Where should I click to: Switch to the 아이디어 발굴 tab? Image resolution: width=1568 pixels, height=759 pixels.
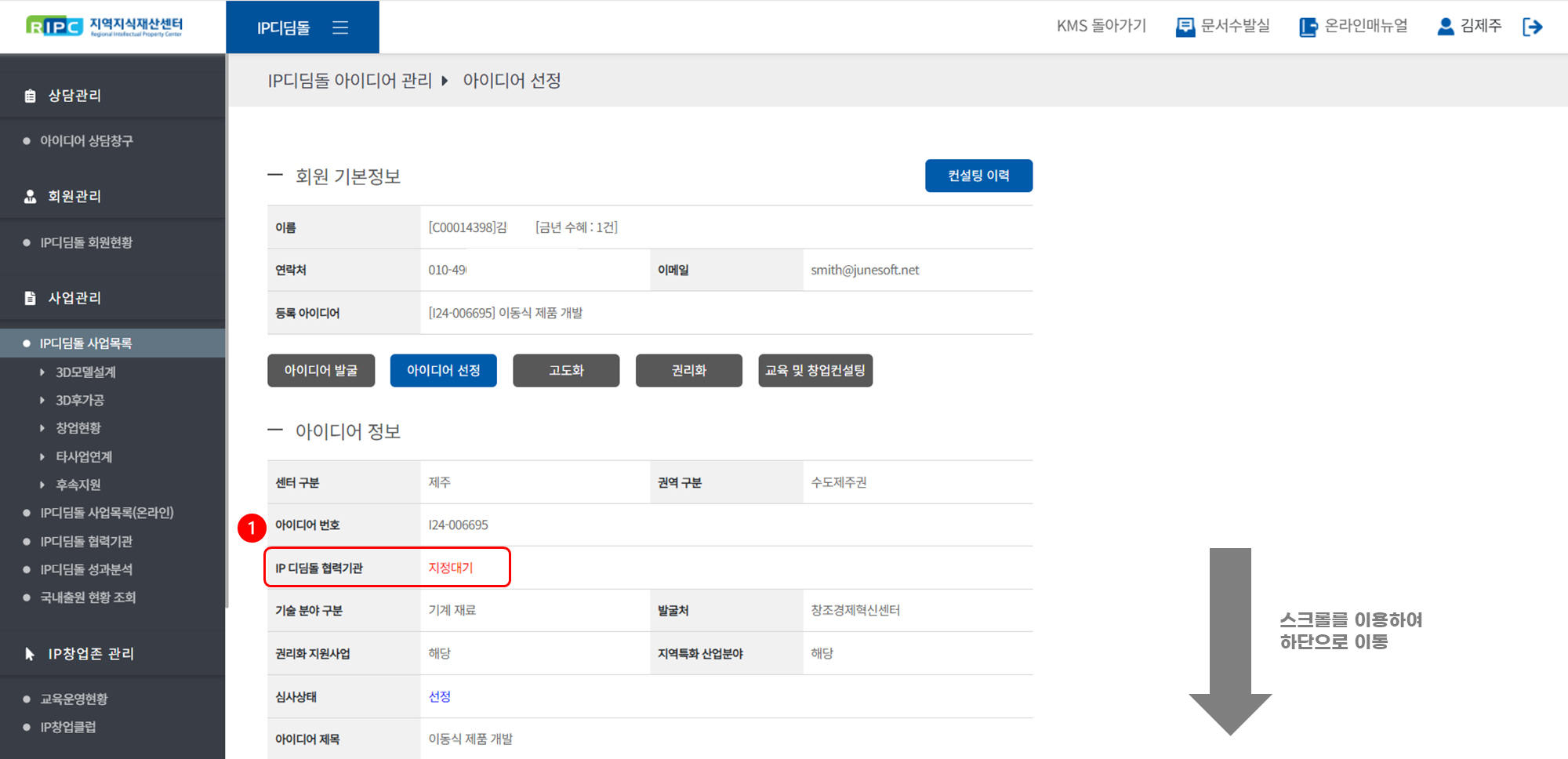pos(321,371)
